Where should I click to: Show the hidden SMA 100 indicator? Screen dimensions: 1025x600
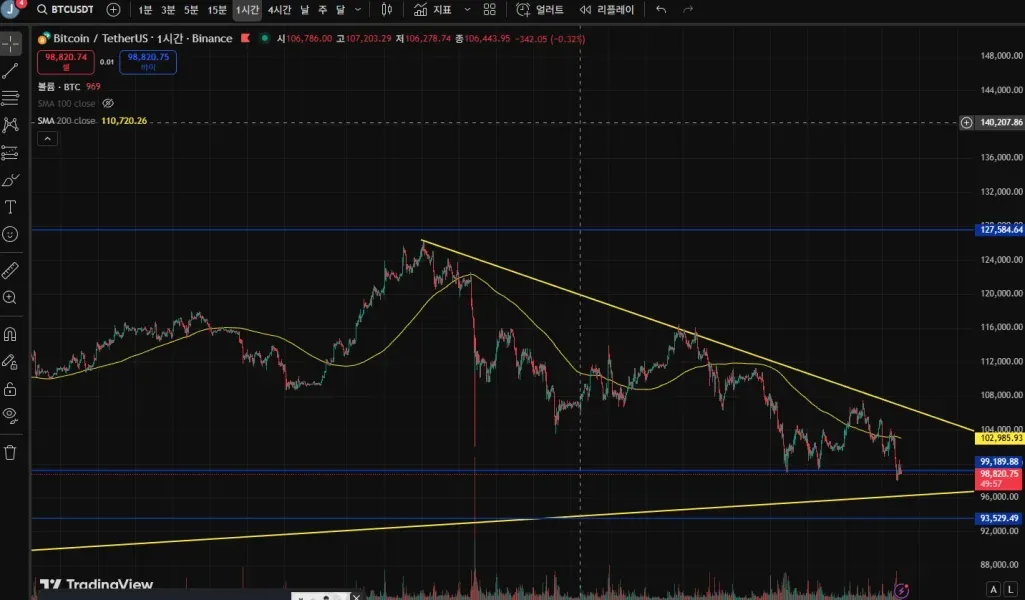click(x=109, y=103)
